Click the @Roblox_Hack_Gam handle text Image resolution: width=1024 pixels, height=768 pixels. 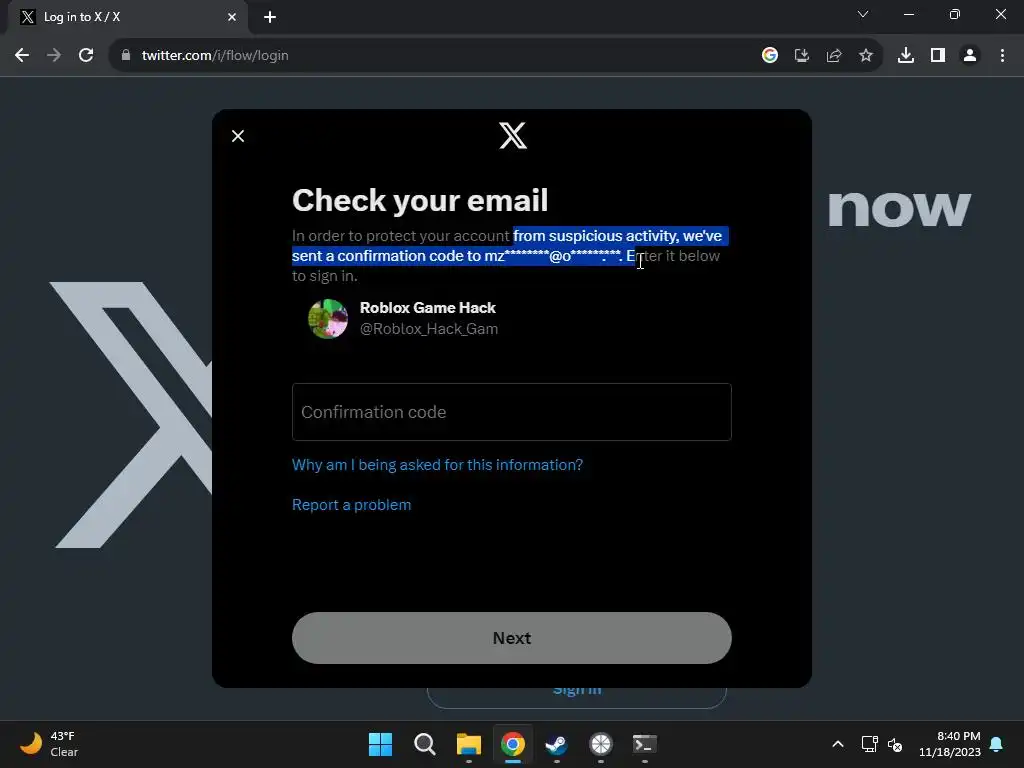(428, 328)
